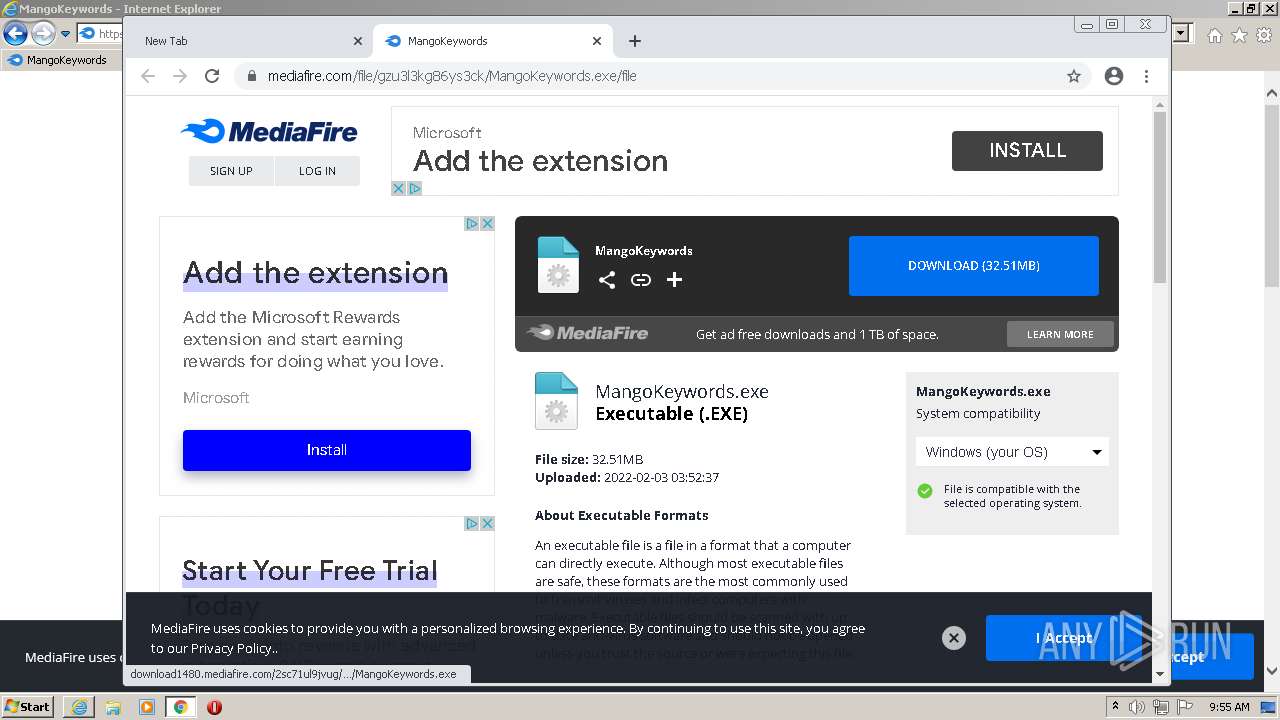Click the Internet Explorer forward button

pyautogui.click(x=42, y=34)
